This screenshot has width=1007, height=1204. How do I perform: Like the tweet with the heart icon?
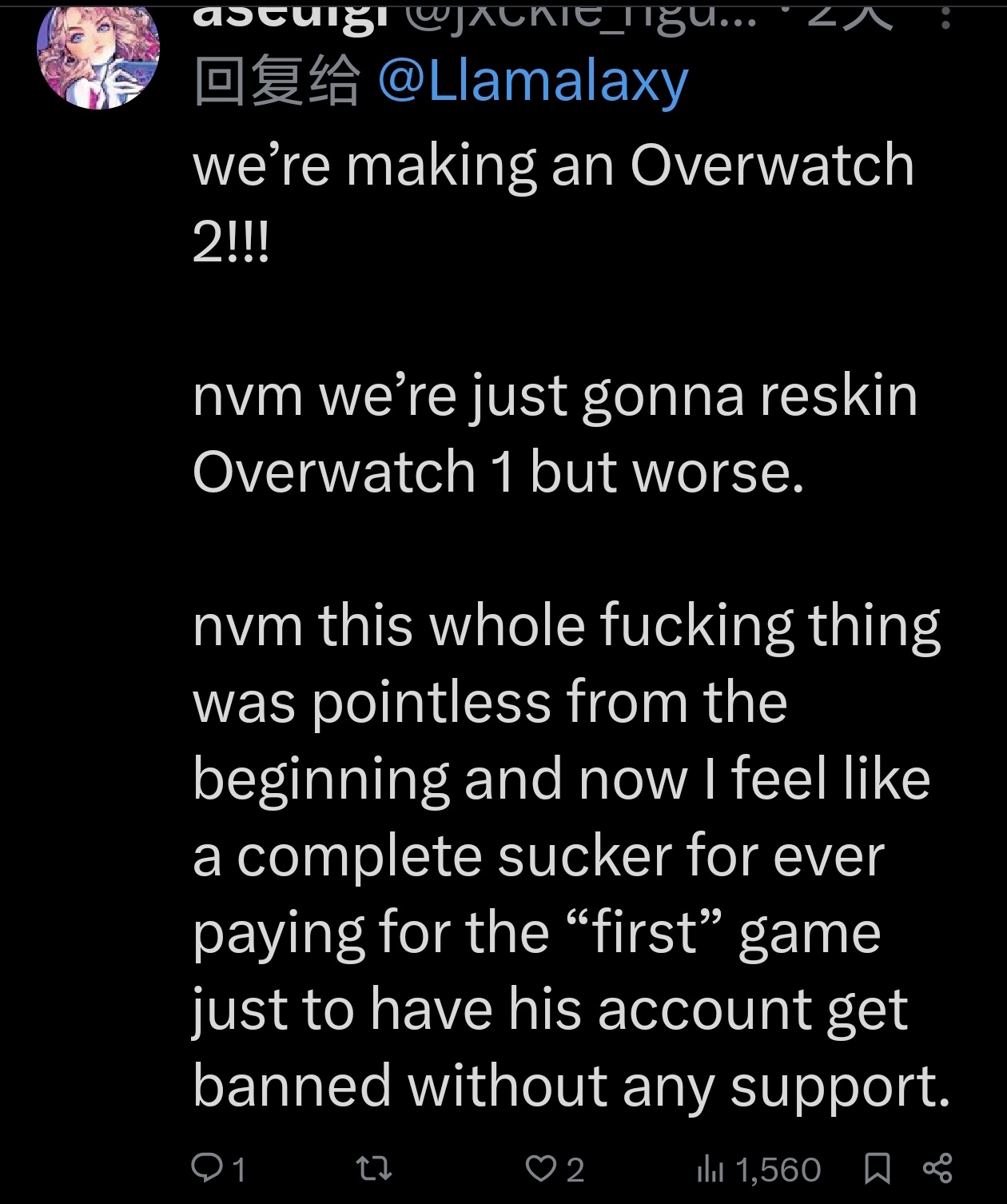click(x=540, y=1169)
